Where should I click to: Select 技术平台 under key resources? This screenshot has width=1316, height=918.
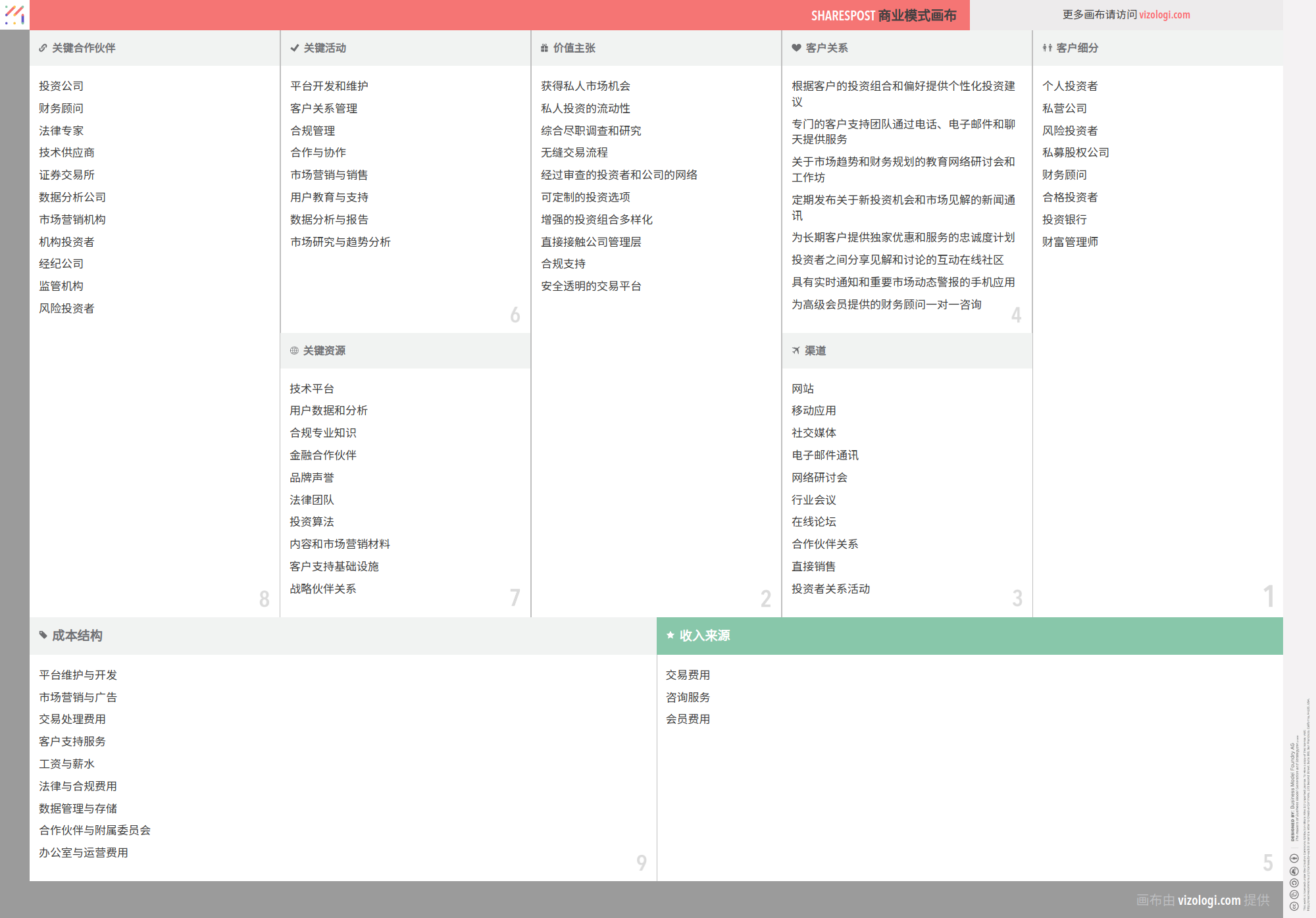click(311, 389)
